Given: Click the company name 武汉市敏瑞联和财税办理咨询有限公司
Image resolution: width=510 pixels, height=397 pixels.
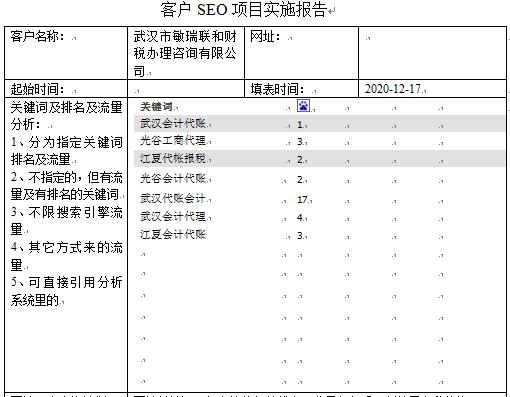Looking at the screenshot, I should click(185, 53).
